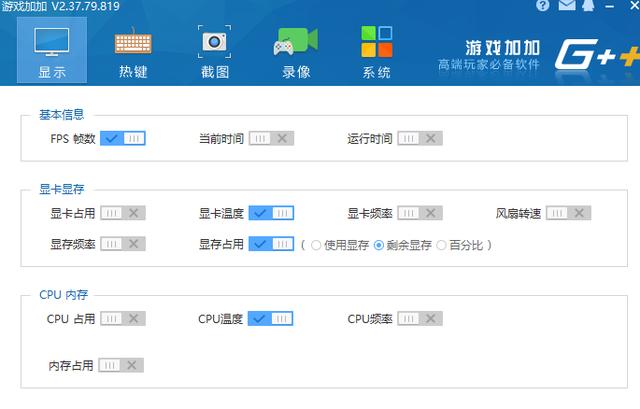
Task: Select the 百分比 radio option
Action: click(x=441, y=245)
